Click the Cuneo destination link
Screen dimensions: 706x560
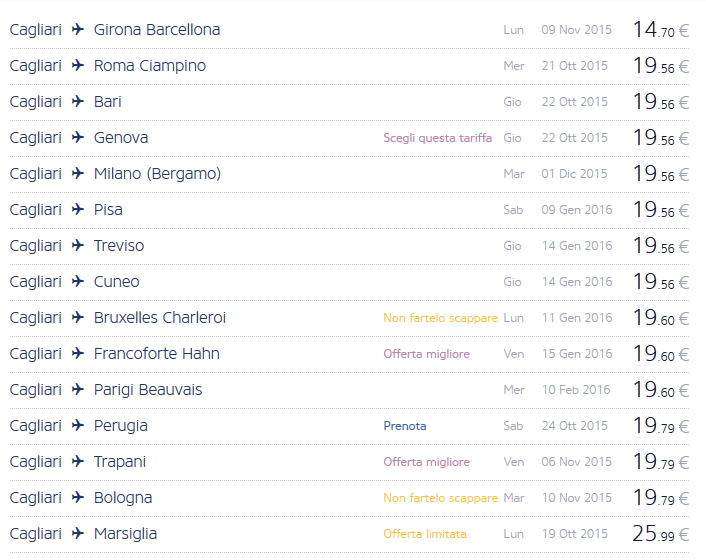tap(117, 282)
